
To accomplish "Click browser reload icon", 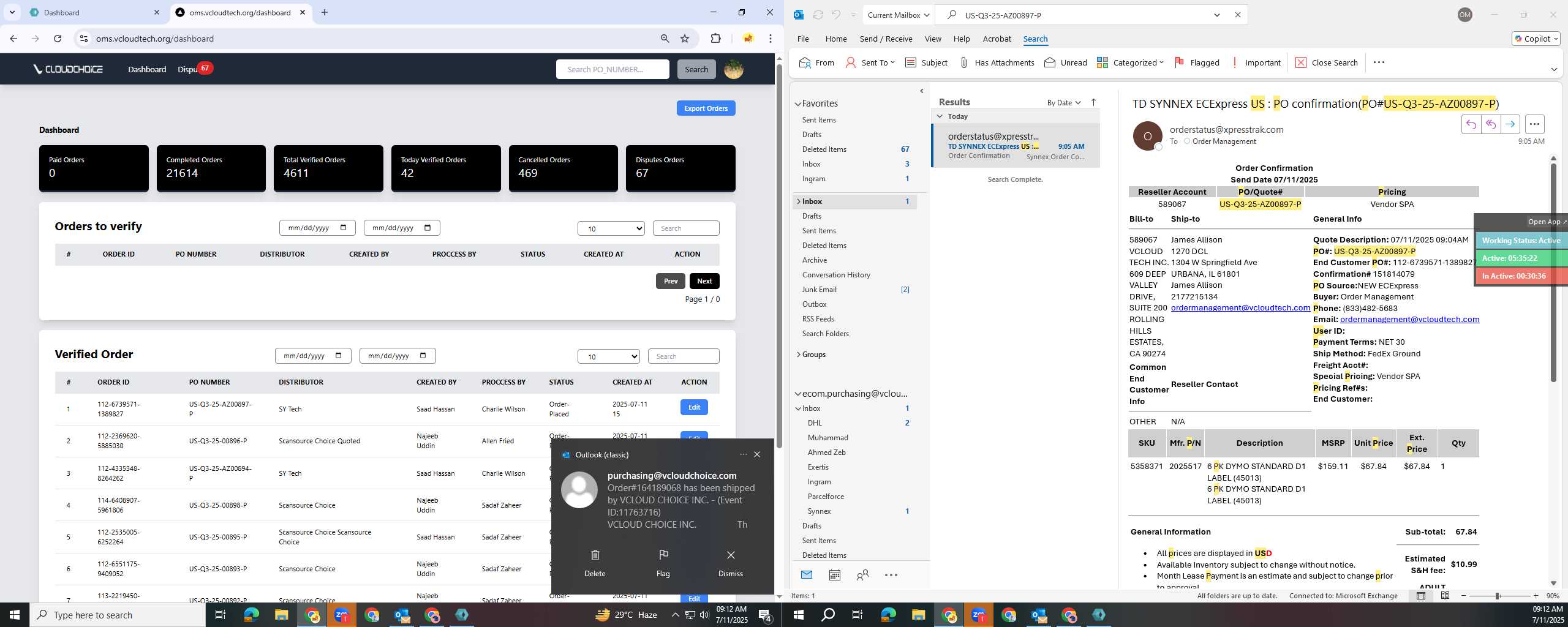I will point(58,39).
